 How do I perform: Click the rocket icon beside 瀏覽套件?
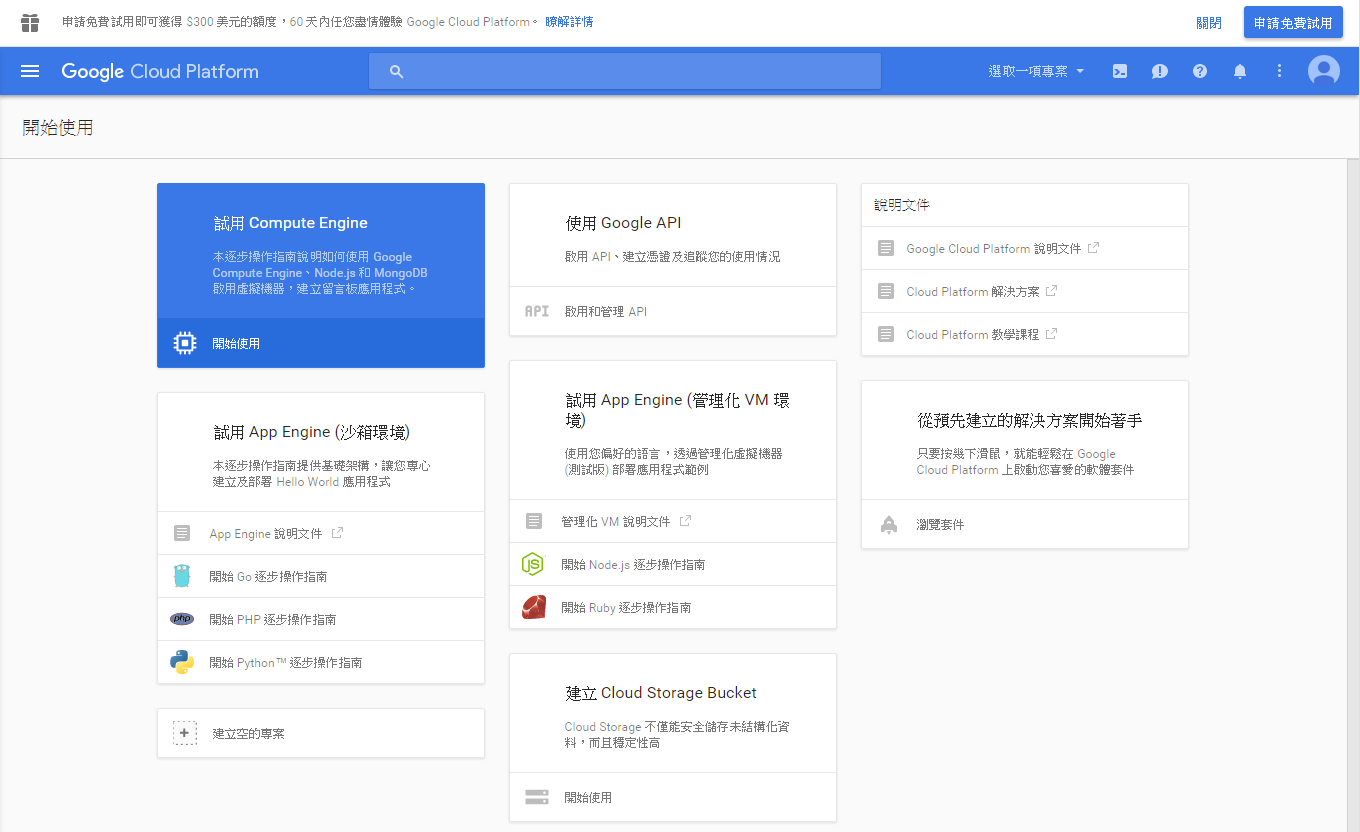(889, 524)
